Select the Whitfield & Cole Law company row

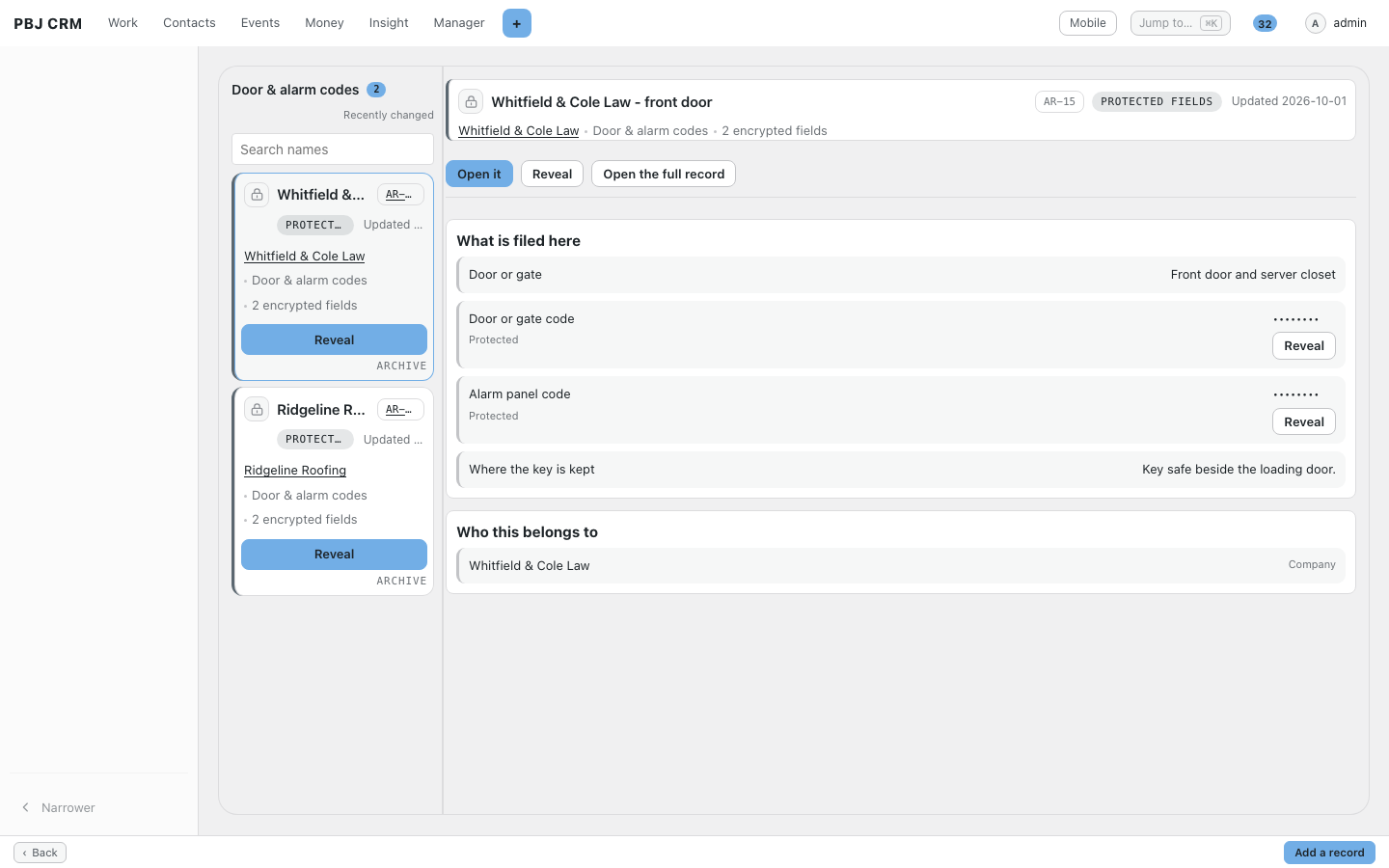click(x=901, y=566)
